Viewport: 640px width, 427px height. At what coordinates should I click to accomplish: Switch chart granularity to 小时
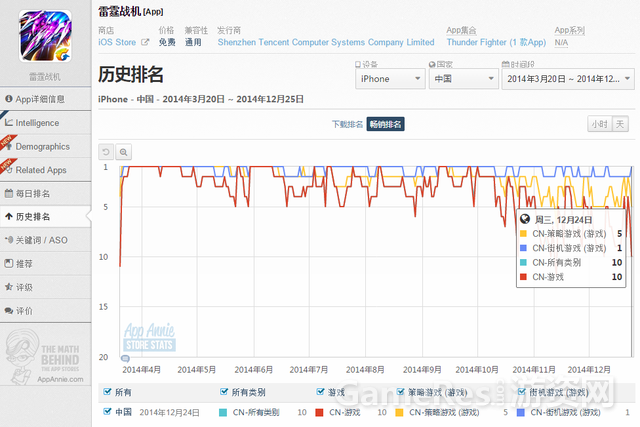pyautogui.click(x=600, y=124)
